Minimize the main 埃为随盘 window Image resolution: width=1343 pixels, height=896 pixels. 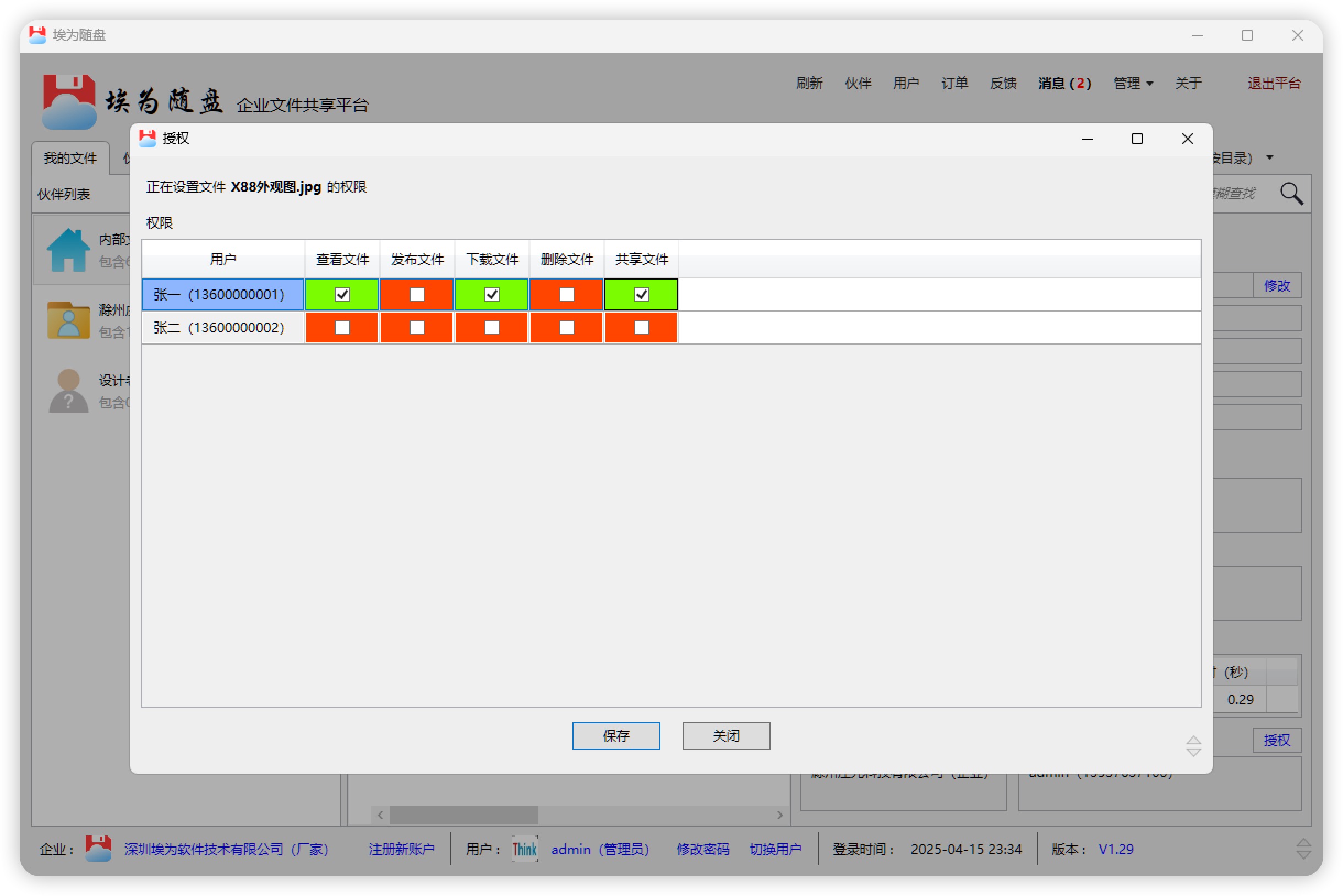(x=1197, y=35)
